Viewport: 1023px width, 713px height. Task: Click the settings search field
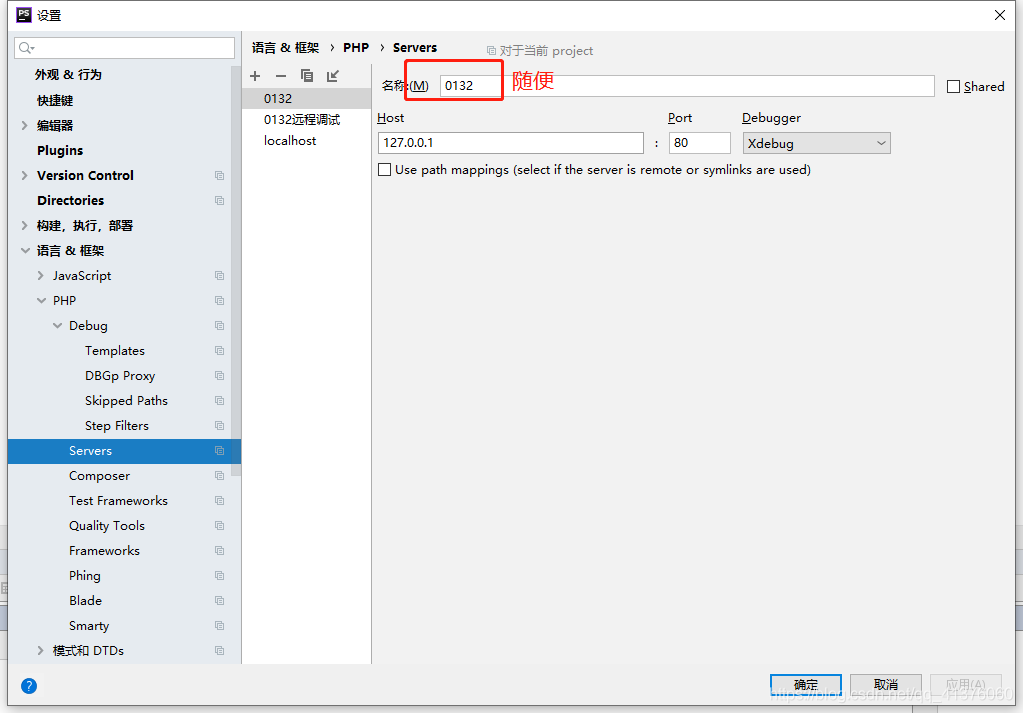pos(125,48)
